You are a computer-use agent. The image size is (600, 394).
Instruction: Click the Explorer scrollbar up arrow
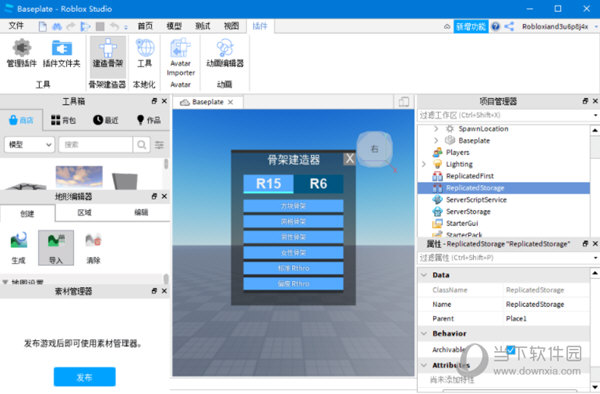pos(595,130)
